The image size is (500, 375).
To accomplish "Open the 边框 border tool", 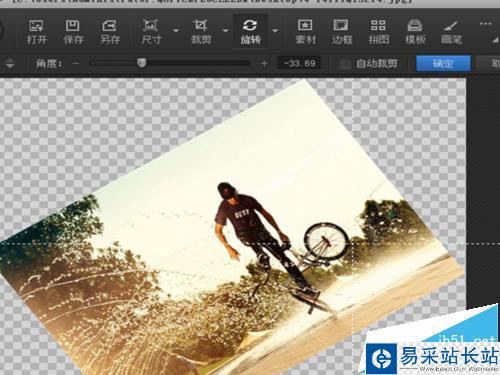I will tap(341, 32).
